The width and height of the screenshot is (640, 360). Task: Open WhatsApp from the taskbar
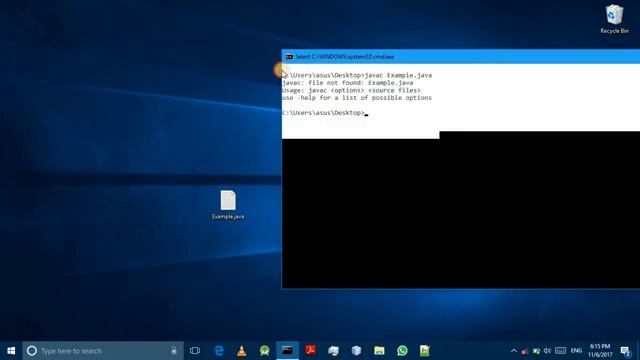pos(402,351)
